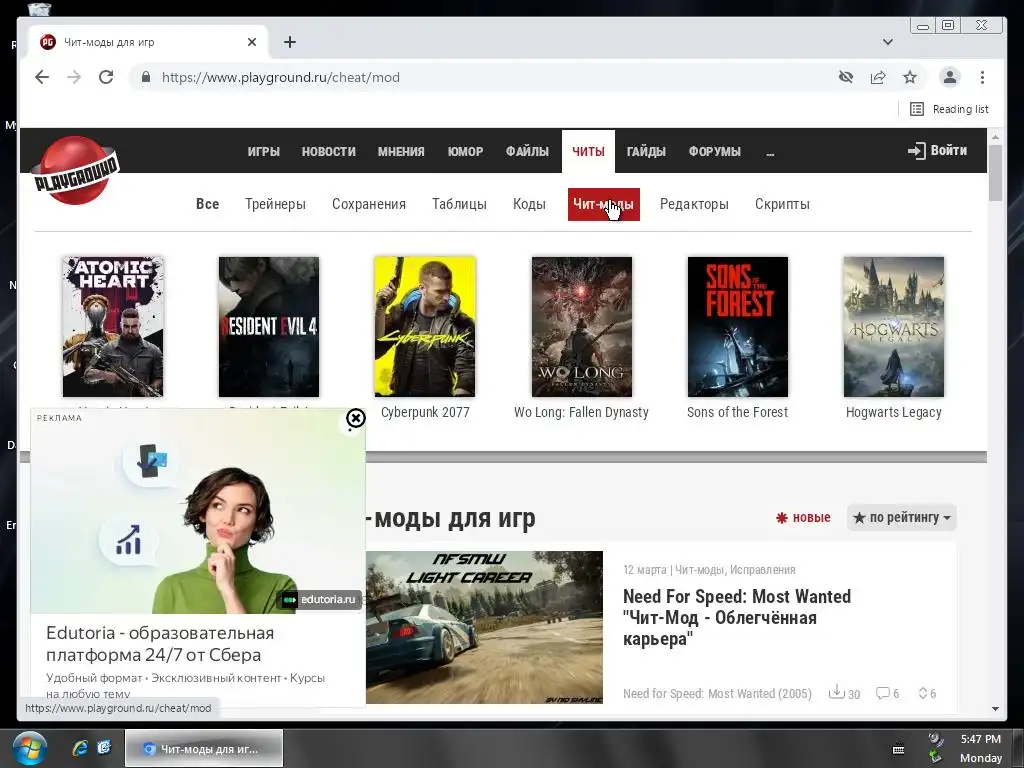
Task: Select the Чит-моды filter tab
Action: click(603, 204)
